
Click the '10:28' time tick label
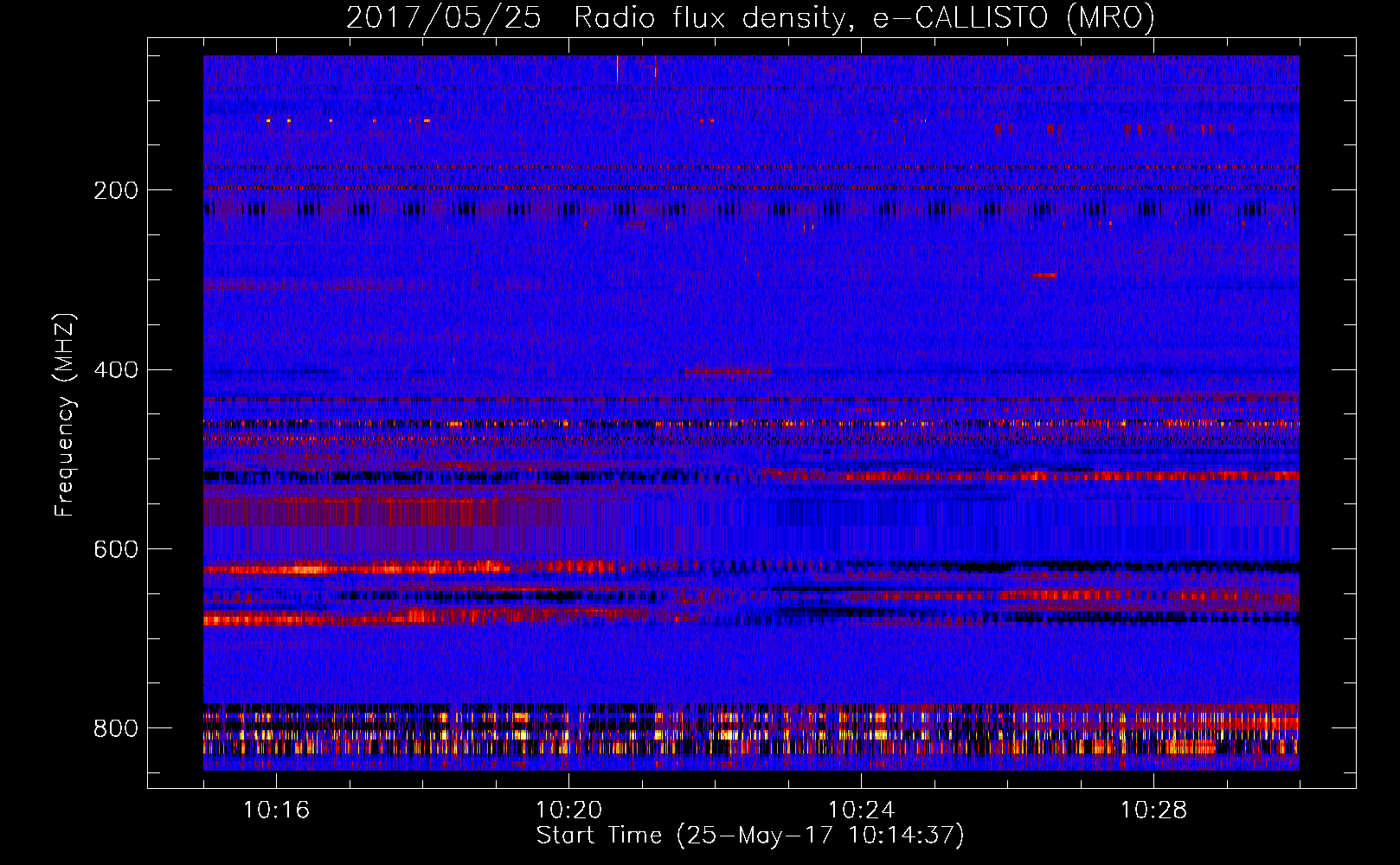point(1153,810)
